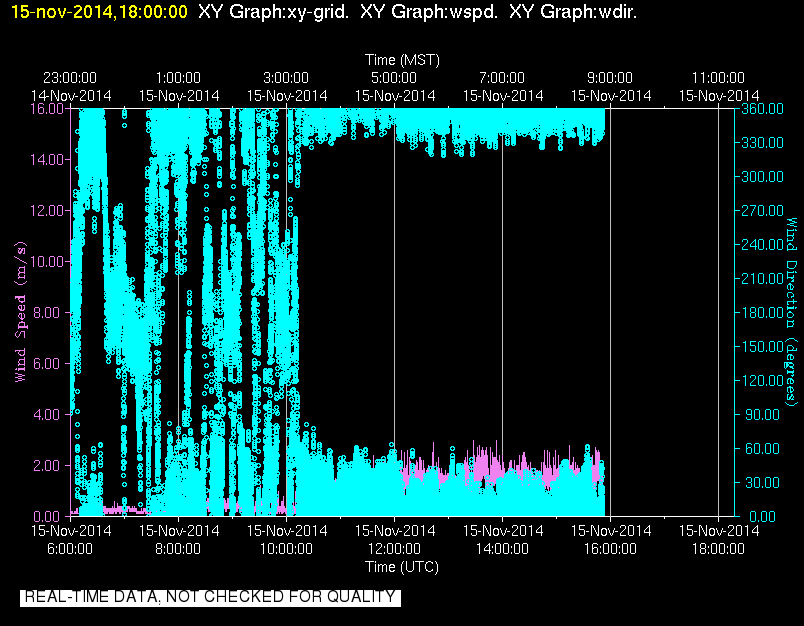Click the 6.00 wind speed axis value
Screen dimensions: 804x626
(50, 364)
